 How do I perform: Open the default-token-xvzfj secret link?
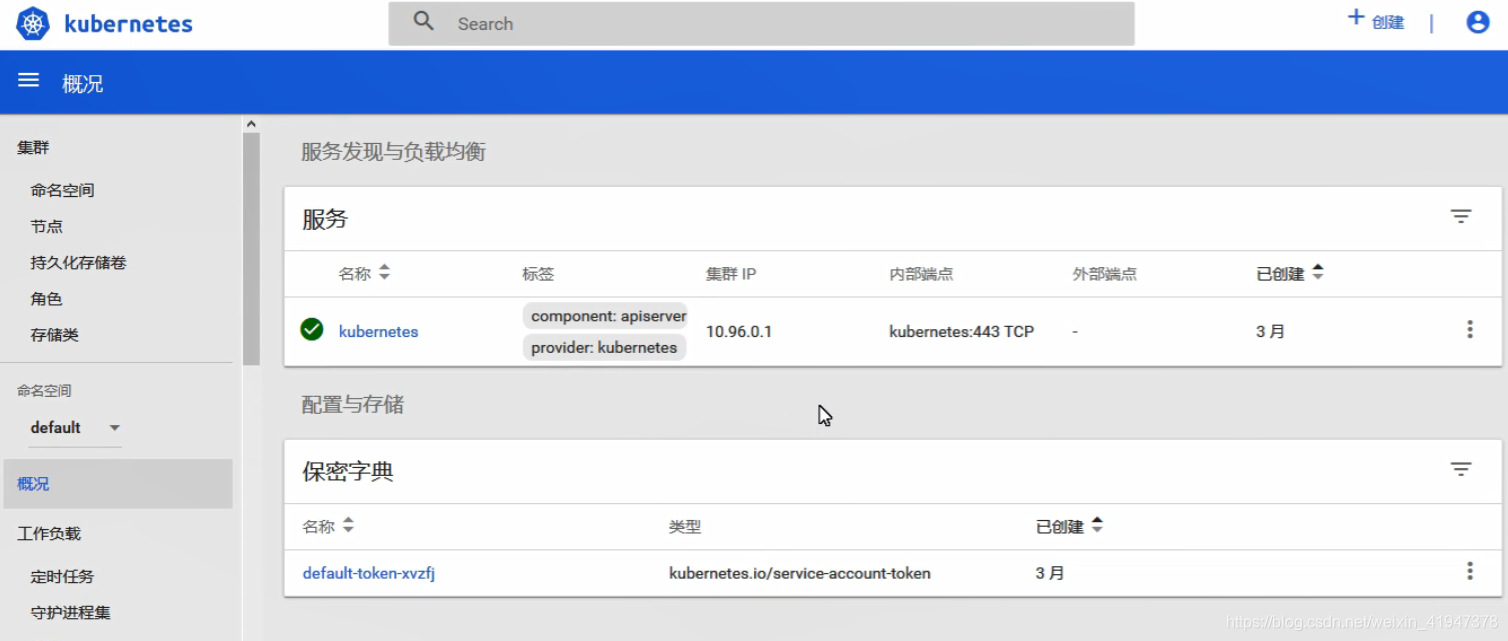tap(368, 574)
